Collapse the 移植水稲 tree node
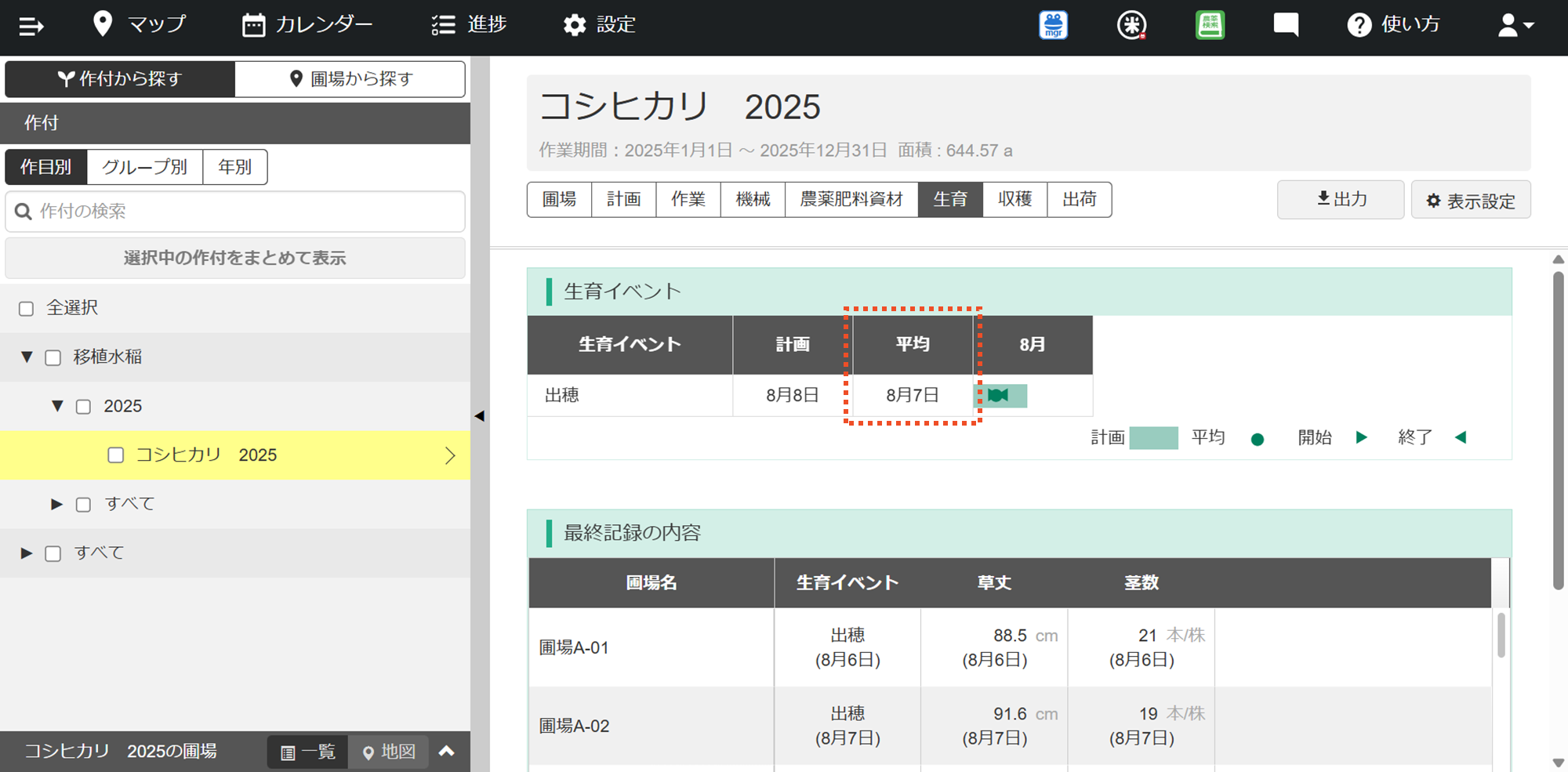 (x=27, y=357)
